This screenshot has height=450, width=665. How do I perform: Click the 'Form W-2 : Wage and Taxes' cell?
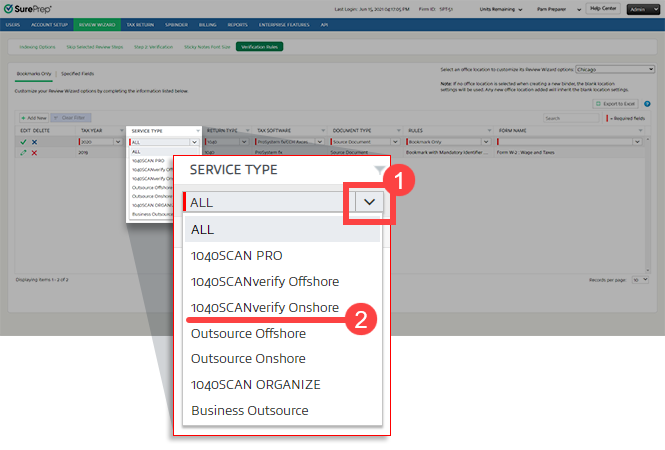[x=525, y=153]
